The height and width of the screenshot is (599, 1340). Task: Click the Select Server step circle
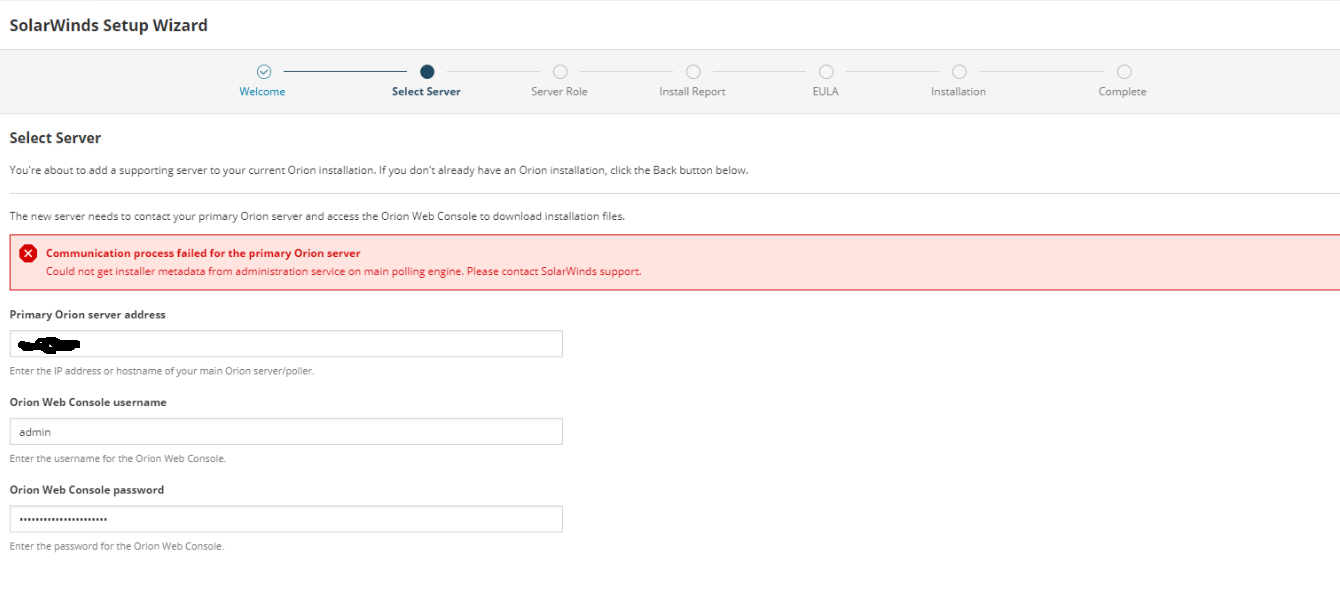[x=427, y=72]
